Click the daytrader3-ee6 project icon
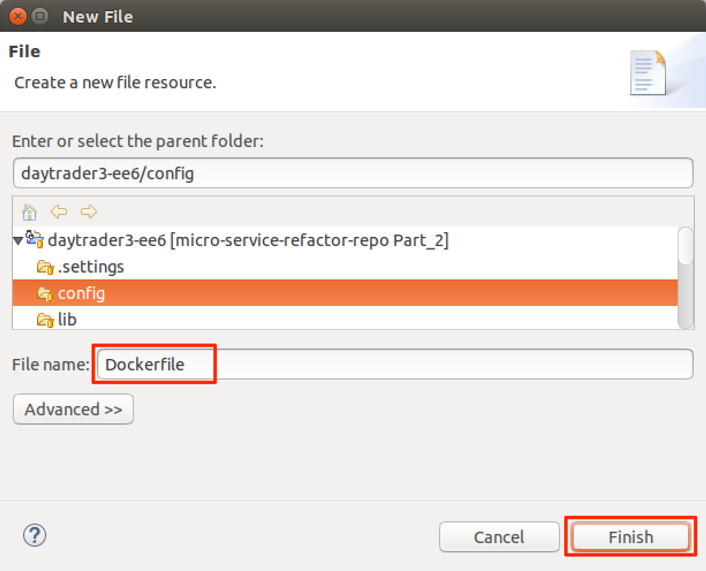 click(x=34, y=240)
